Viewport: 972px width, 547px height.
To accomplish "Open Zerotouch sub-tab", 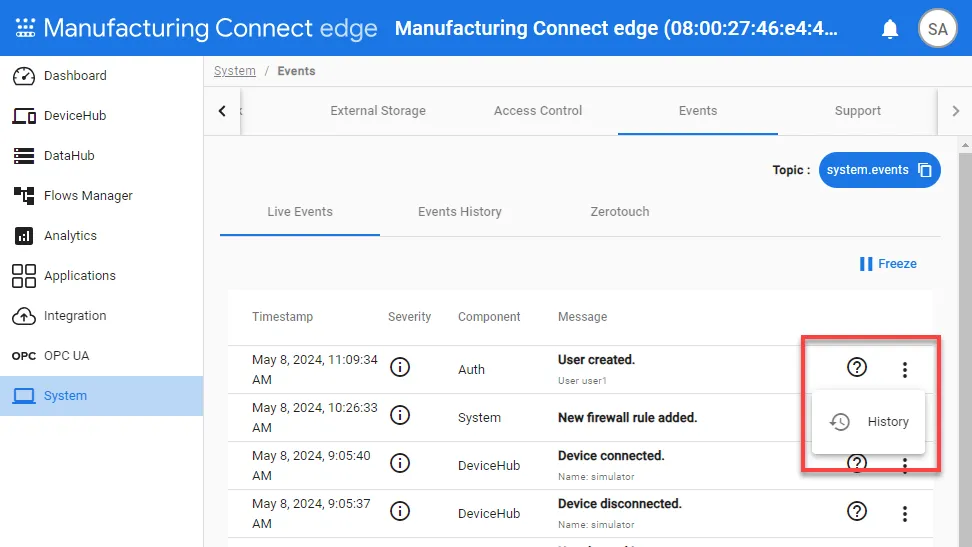I will [620, 212].
